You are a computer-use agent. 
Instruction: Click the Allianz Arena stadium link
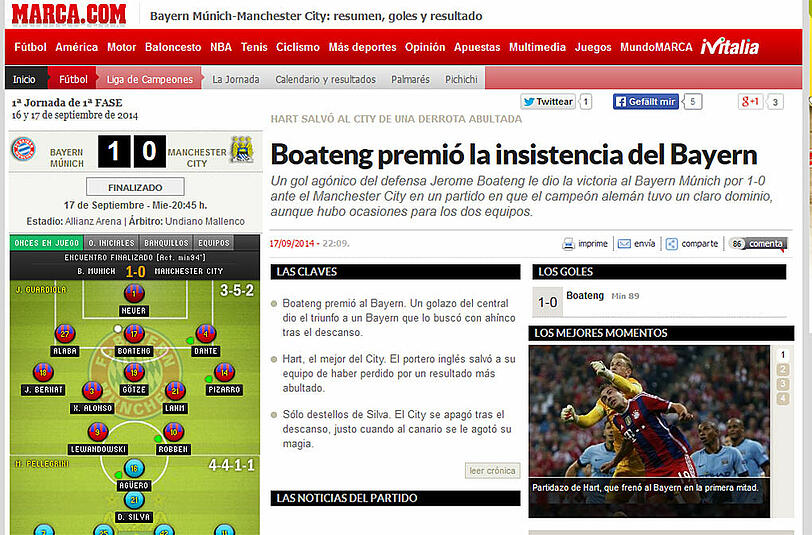93,221
